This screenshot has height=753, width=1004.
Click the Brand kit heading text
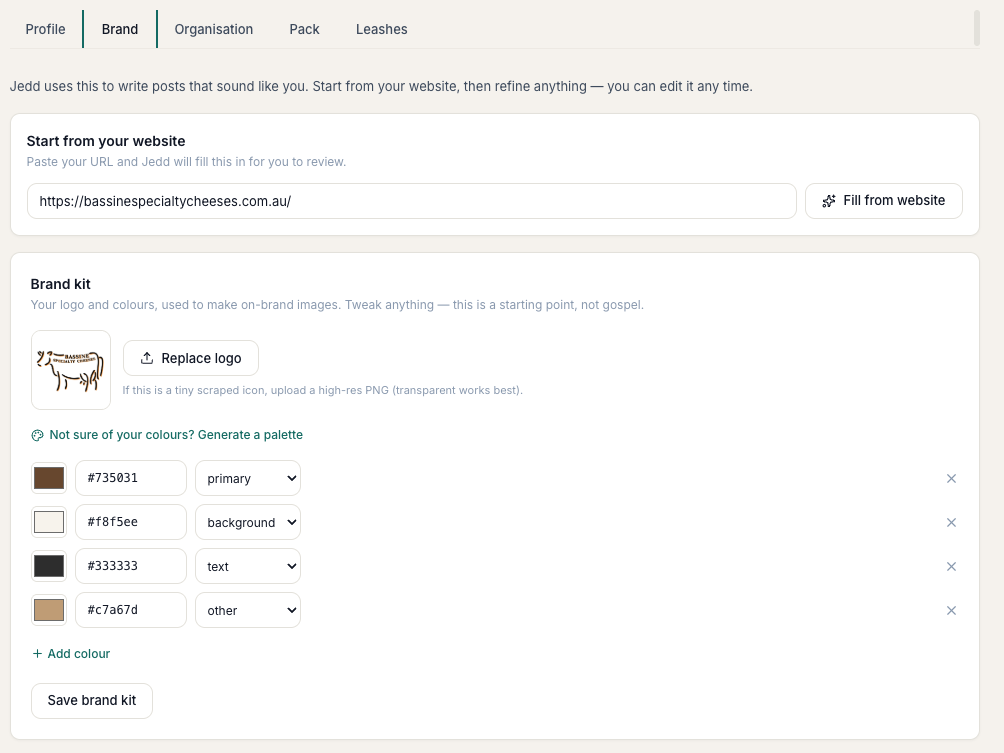(60, 284)
